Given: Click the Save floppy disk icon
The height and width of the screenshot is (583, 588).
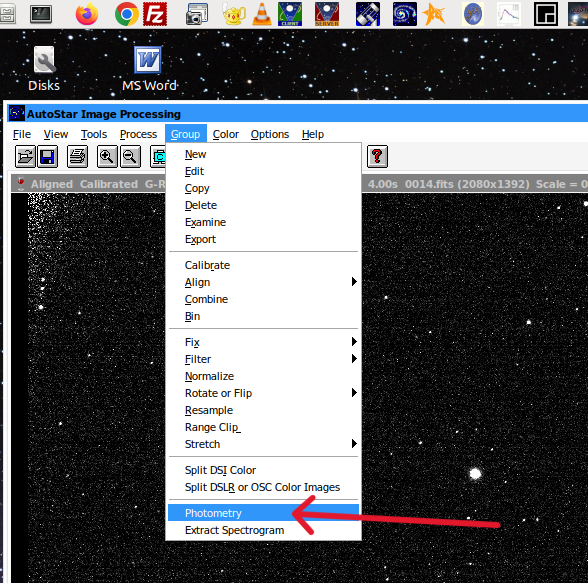Looking at the screenshot, I should 47,156.
